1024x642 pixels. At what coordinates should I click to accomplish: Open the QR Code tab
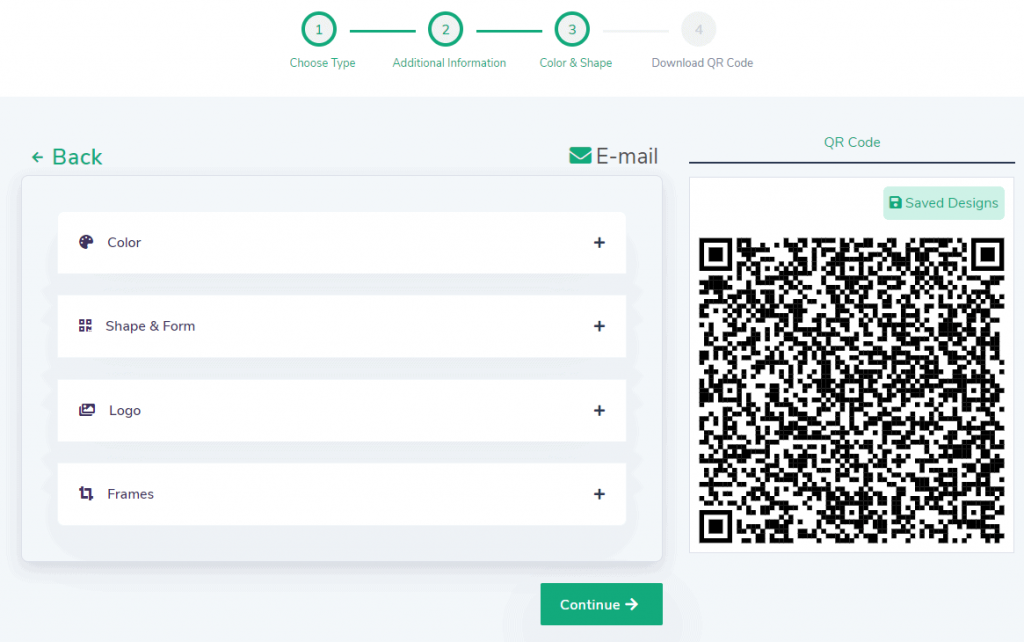click(x=852, y=142)
